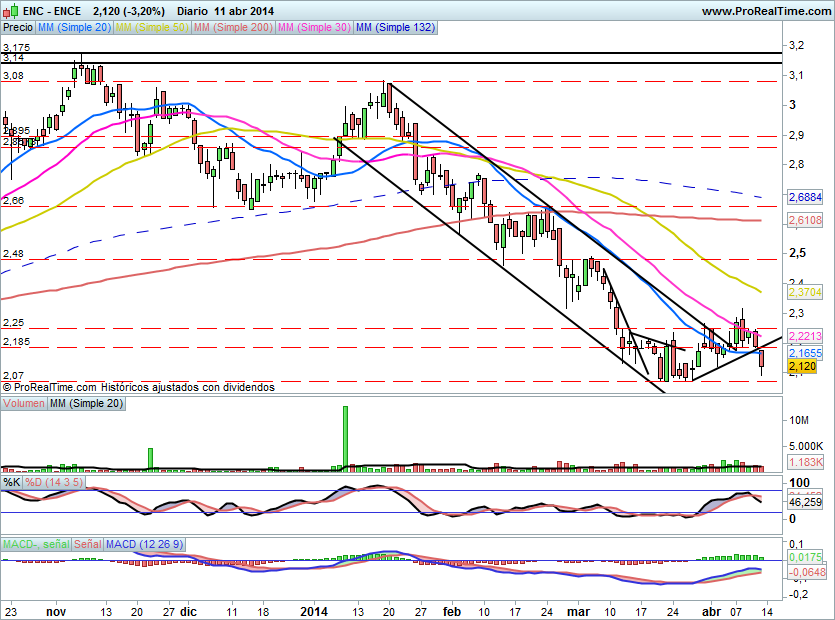Click the 2,3704 yellow value tag
Viewport: 835px width, 620px height.
(804, 292)
